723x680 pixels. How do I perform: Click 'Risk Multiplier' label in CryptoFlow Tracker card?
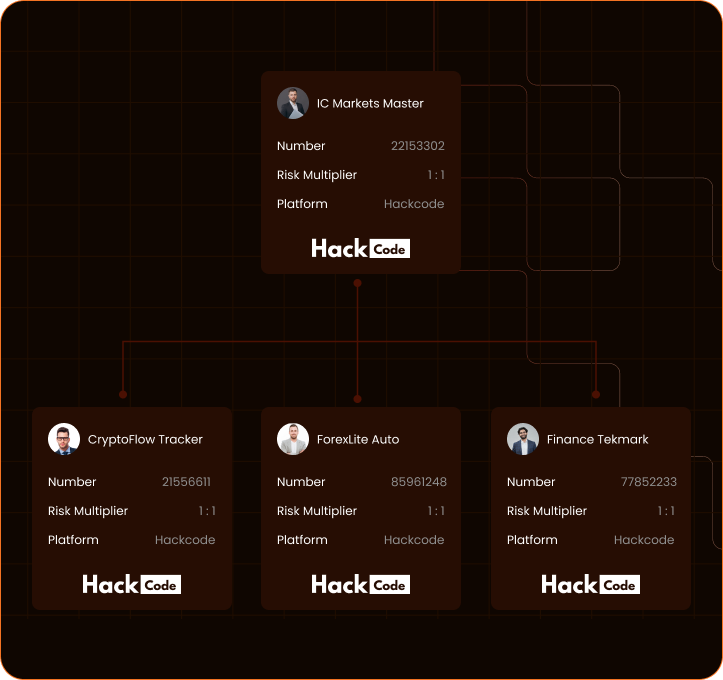(x=88, y=511)
